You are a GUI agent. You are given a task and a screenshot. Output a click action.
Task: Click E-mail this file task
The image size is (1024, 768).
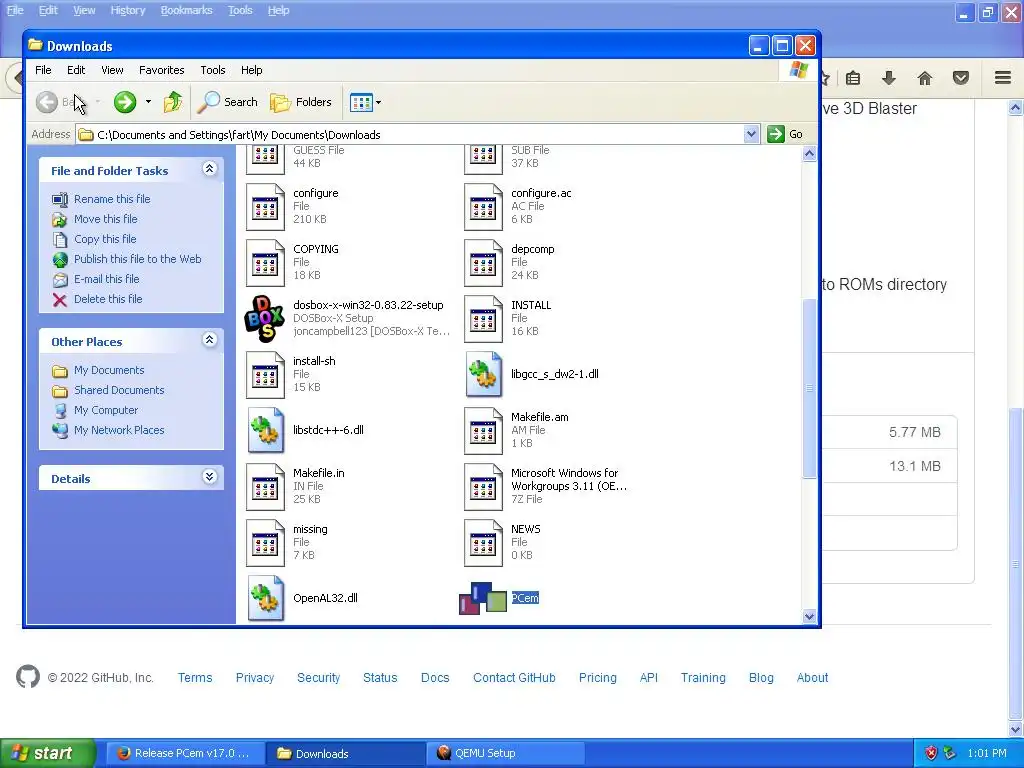click(x=106, y=279)
